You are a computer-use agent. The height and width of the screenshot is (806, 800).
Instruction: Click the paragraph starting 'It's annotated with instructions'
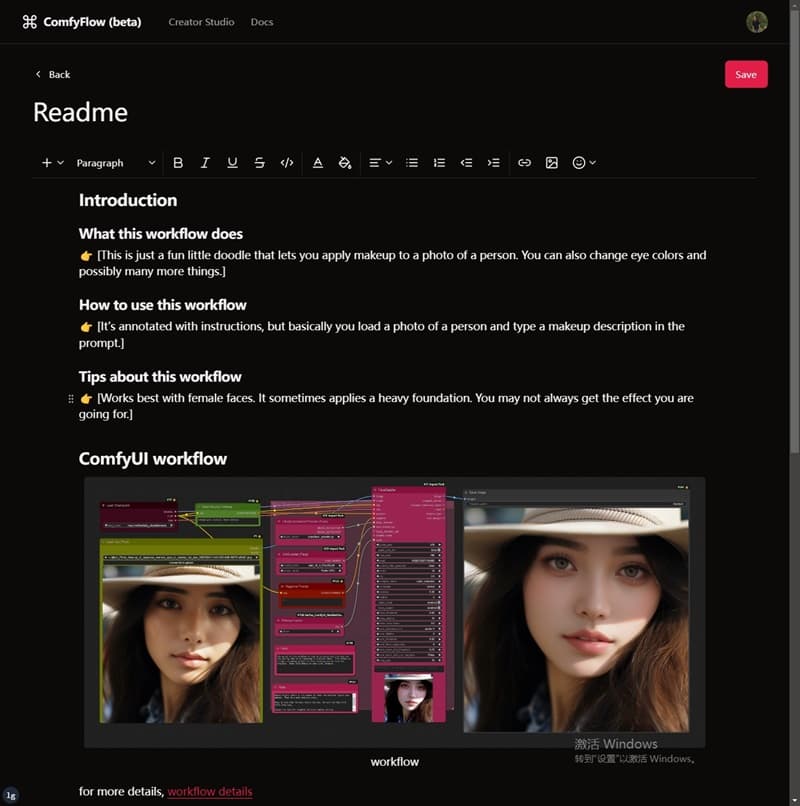click(381, 335)
